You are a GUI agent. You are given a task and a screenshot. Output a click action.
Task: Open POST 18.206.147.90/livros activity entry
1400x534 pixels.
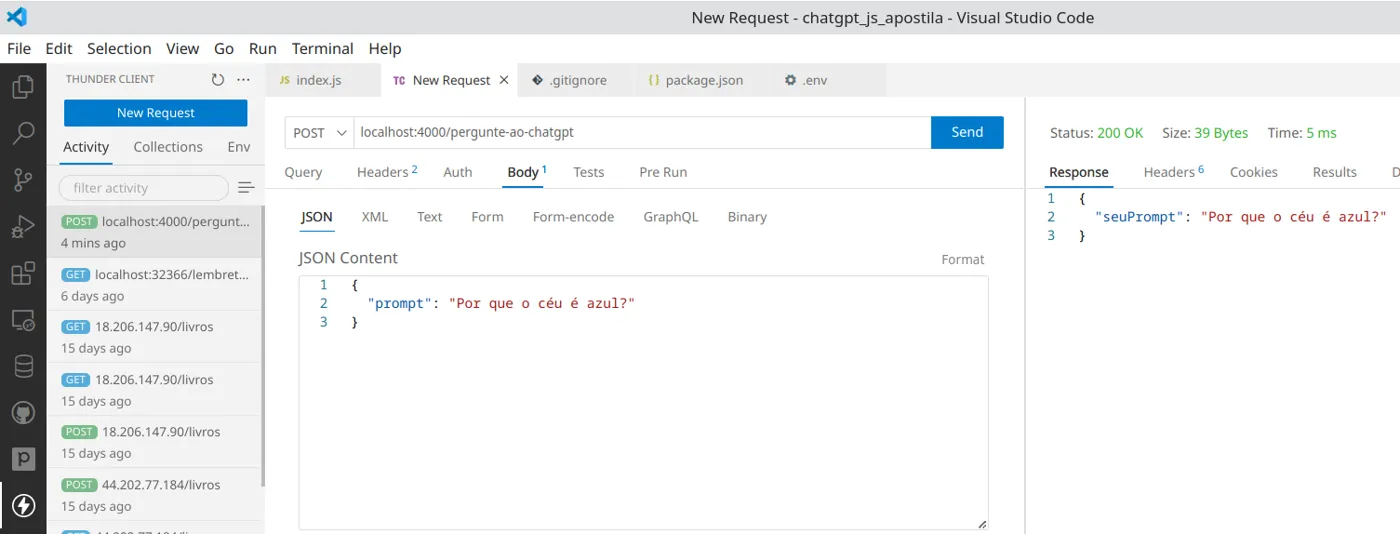pos(153,442)
